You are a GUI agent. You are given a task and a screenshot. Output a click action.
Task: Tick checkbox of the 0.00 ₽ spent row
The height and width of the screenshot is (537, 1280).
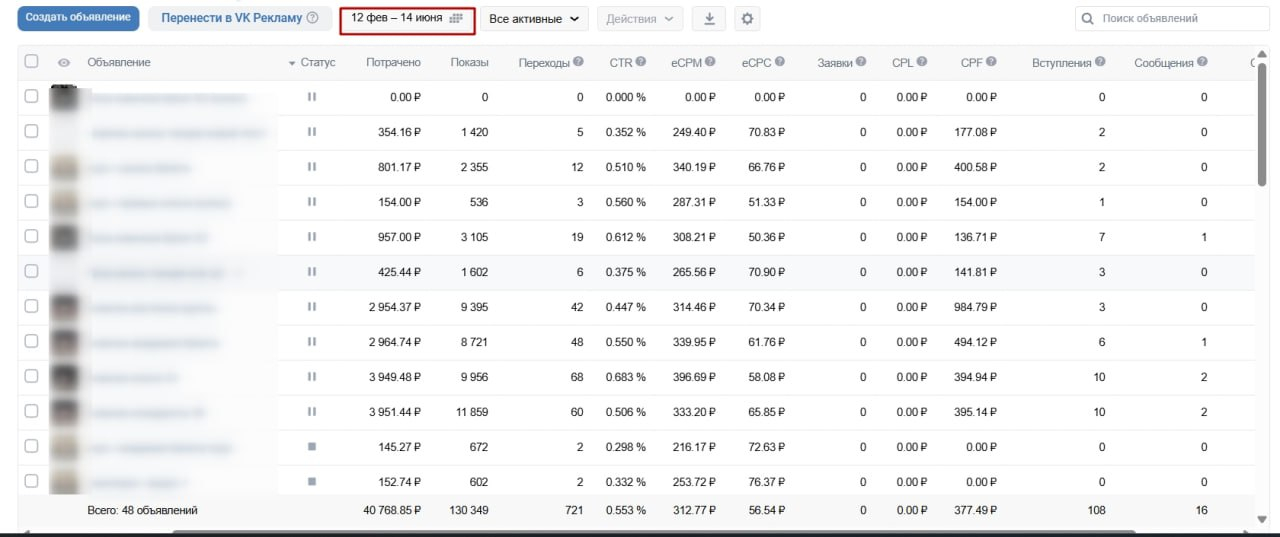pos(31,96)
